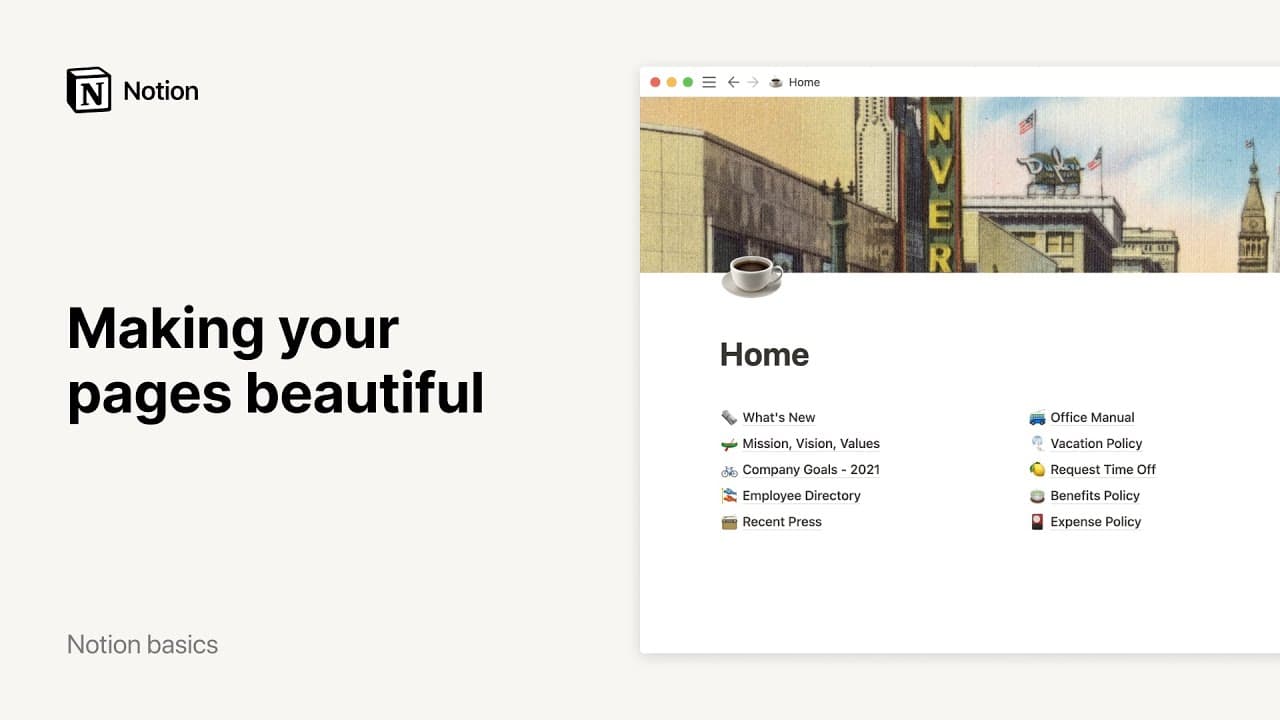Click the large coffee cup page icon

(x=752, y=275)
